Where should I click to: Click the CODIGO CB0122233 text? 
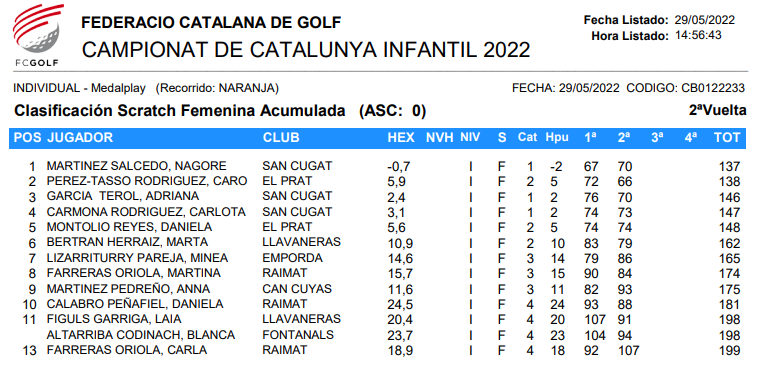(x=685, y=88)
